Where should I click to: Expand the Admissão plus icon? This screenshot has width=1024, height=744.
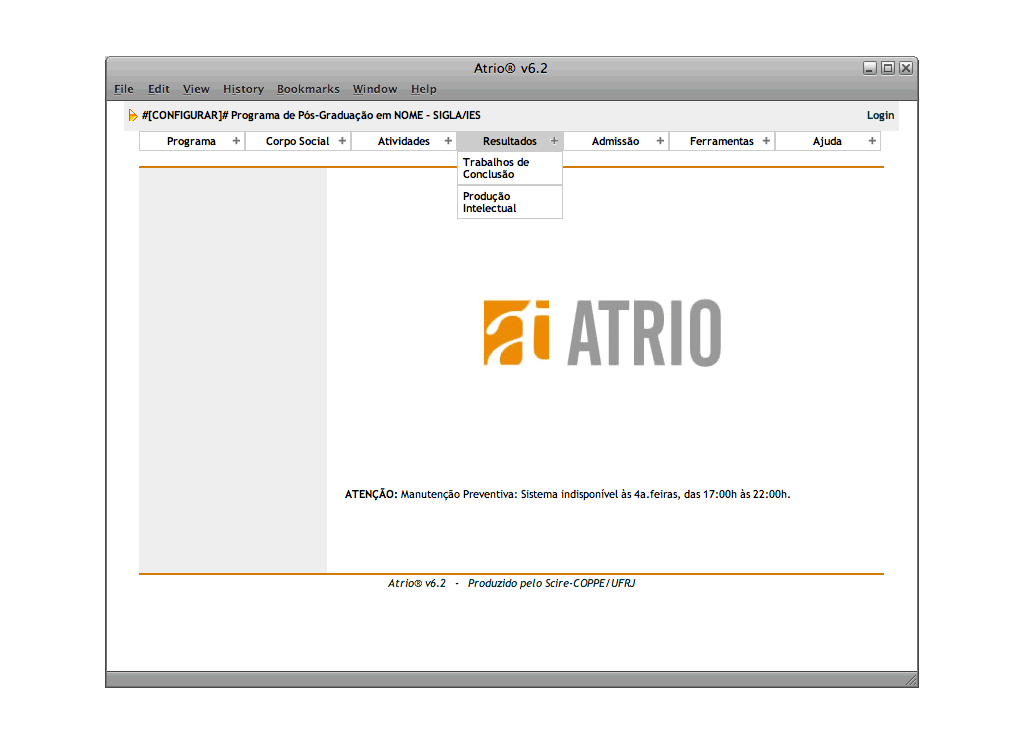[660, 141]
